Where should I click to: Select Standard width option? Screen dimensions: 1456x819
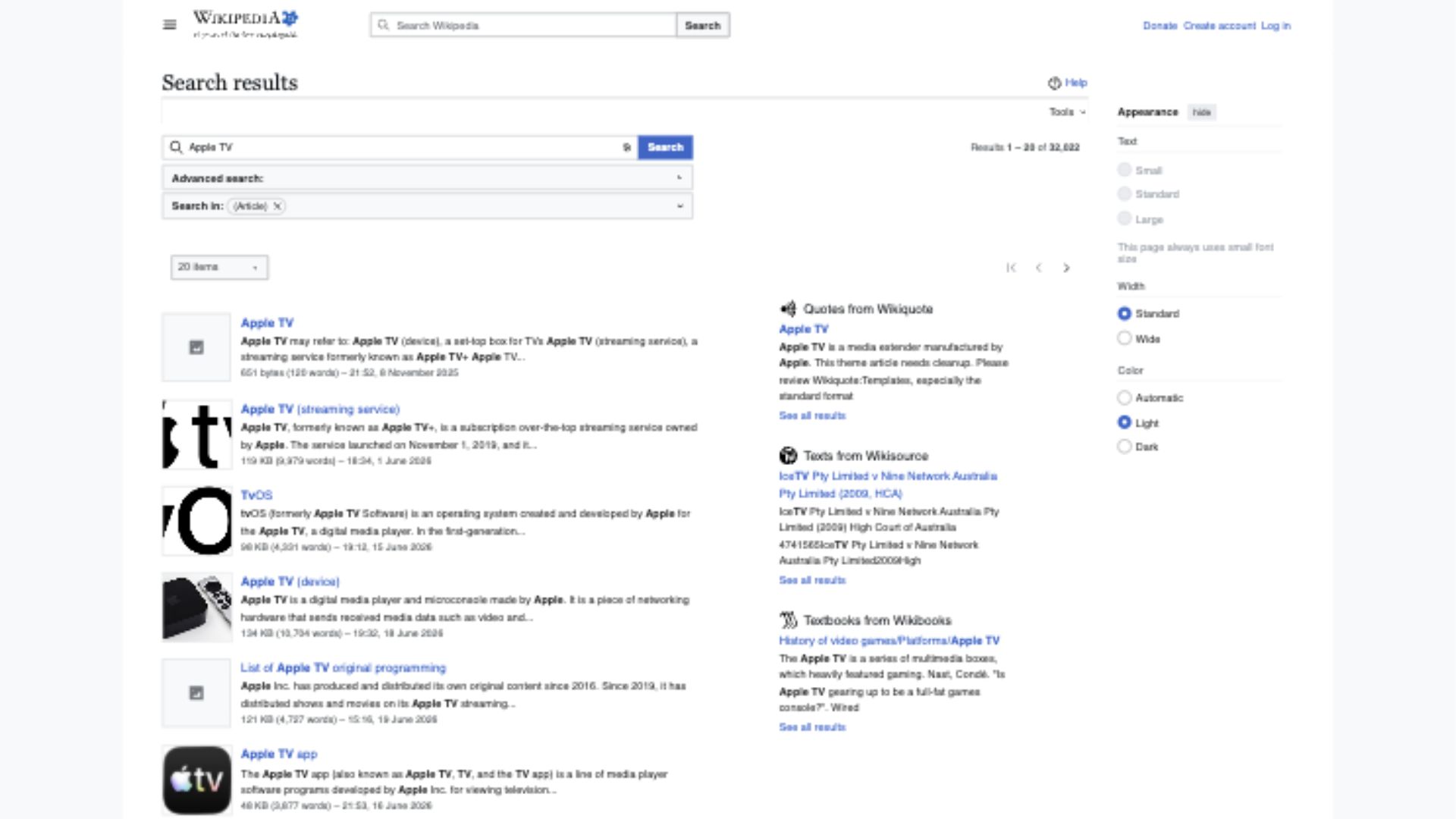click(x=1125, y=314)
